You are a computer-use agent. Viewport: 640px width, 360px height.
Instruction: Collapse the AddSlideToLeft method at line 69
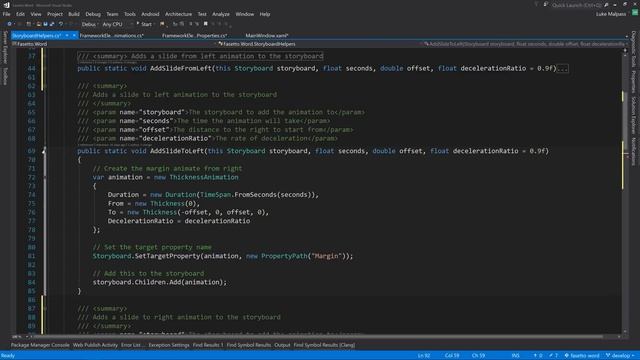44,151
